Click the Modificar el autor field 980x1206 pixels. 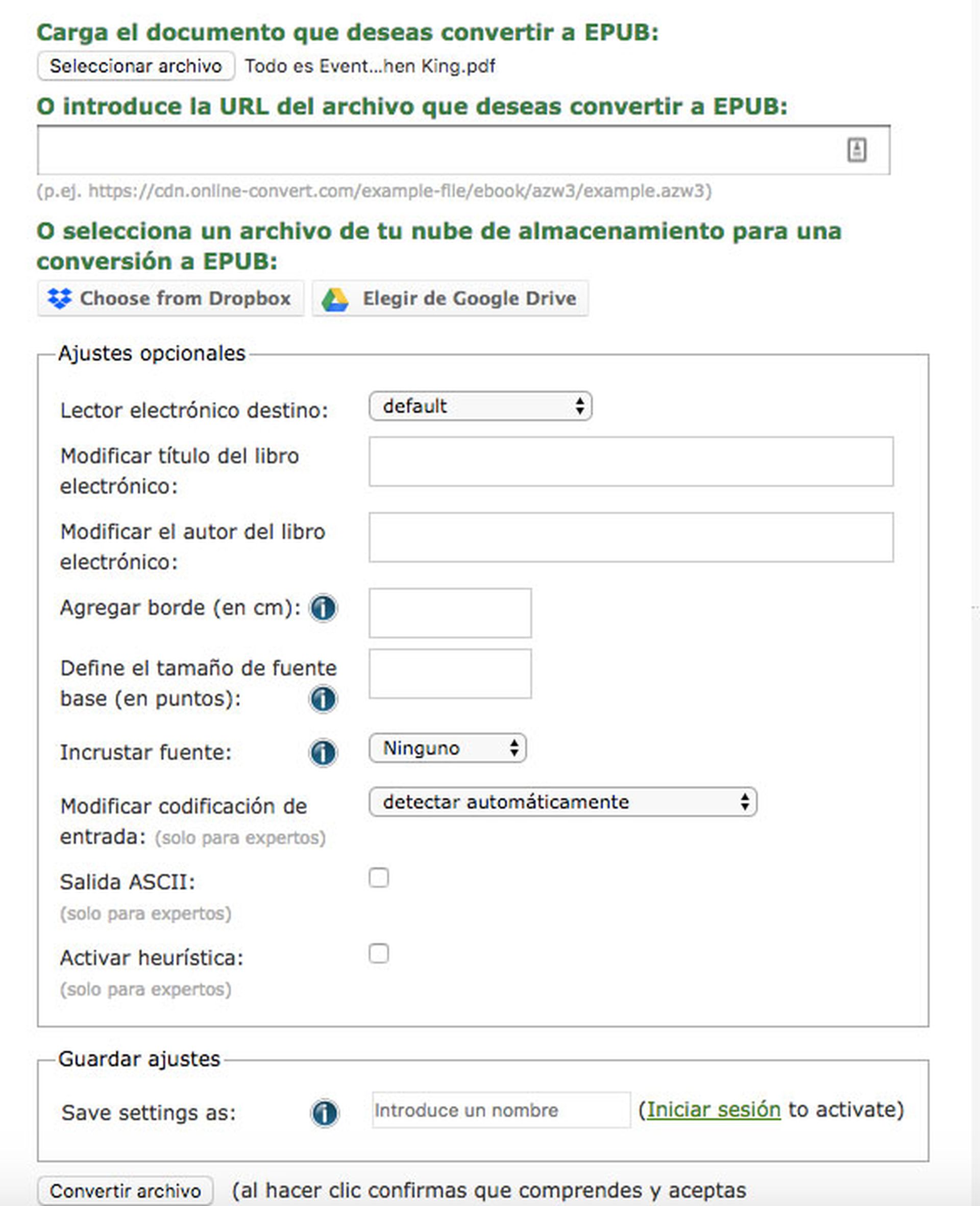(631, 537)
